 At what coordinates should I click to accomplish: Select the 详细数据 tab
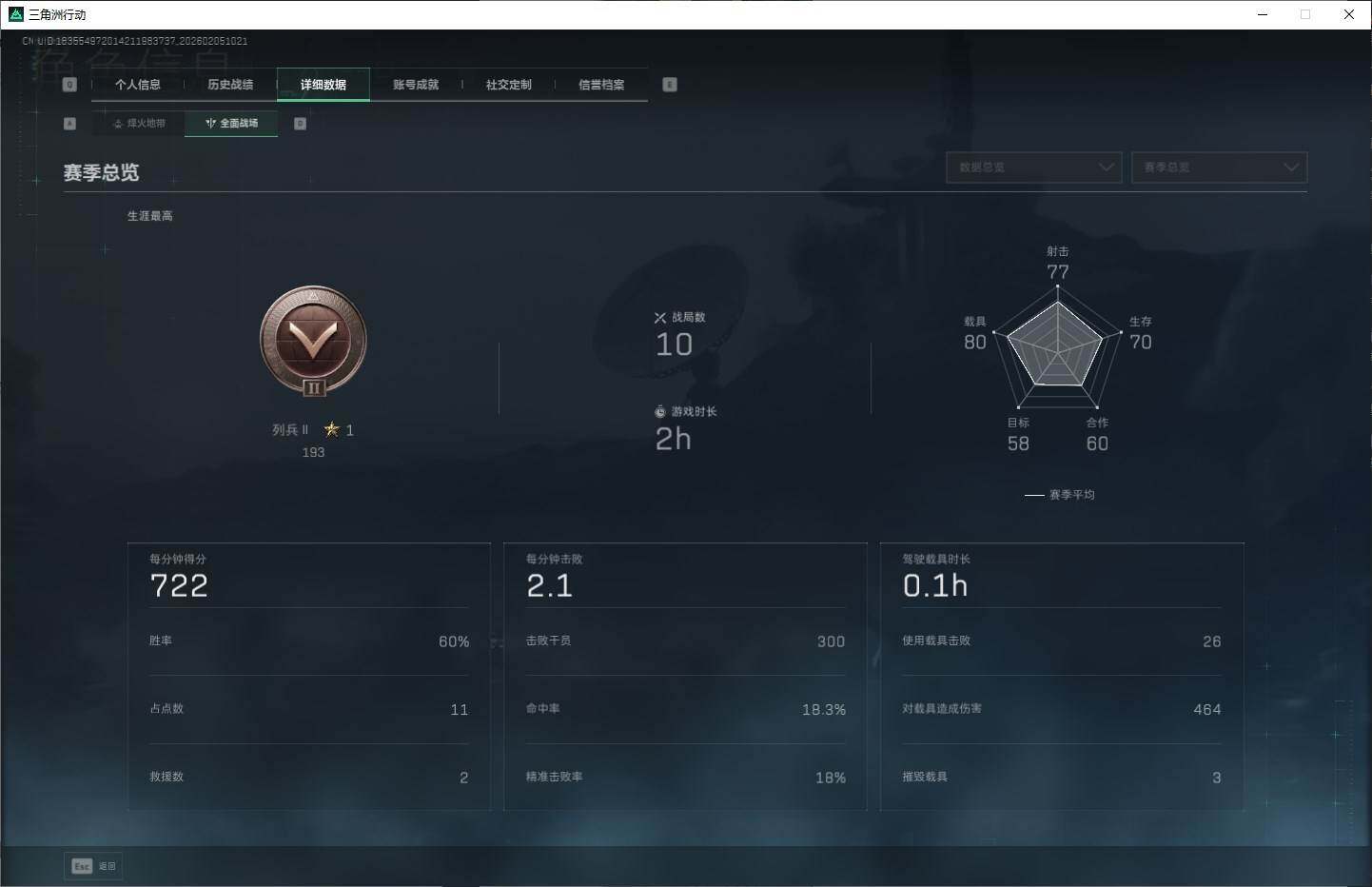[x=323, y=85]
